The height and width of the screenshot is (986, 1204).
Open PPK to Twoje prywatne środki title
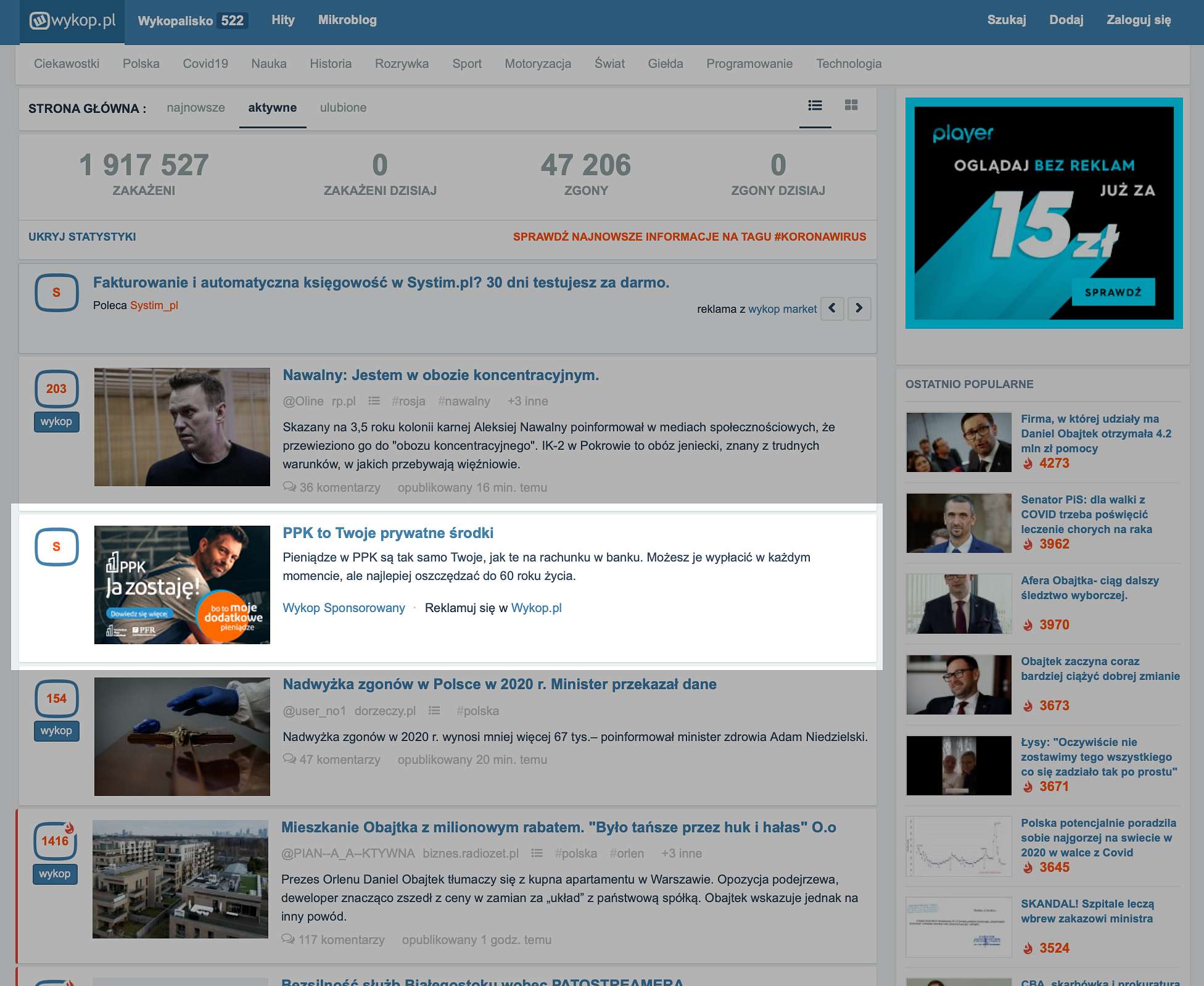(x=388, y=533)
